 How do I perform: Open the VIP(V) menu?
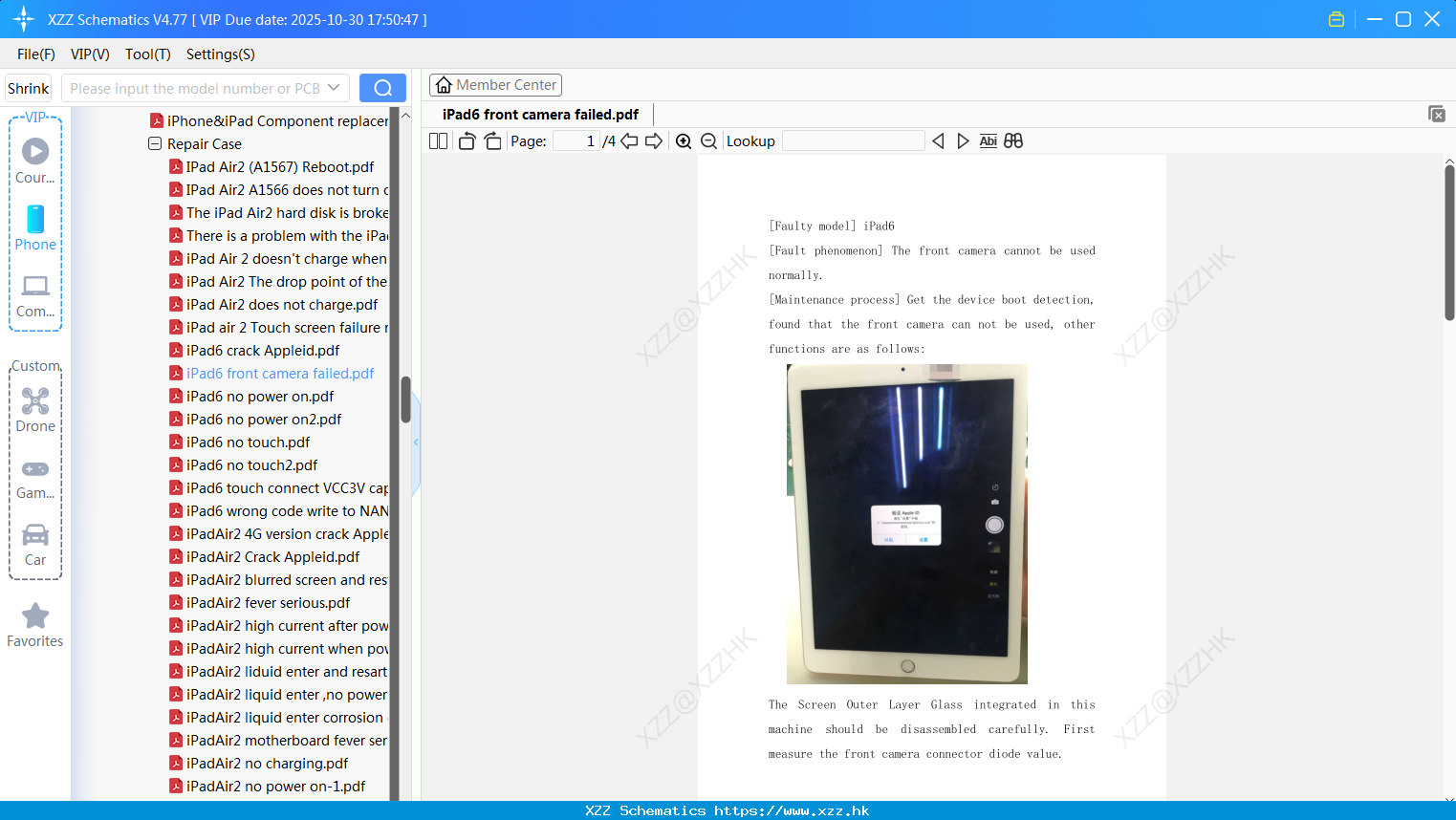coord(90,54)
